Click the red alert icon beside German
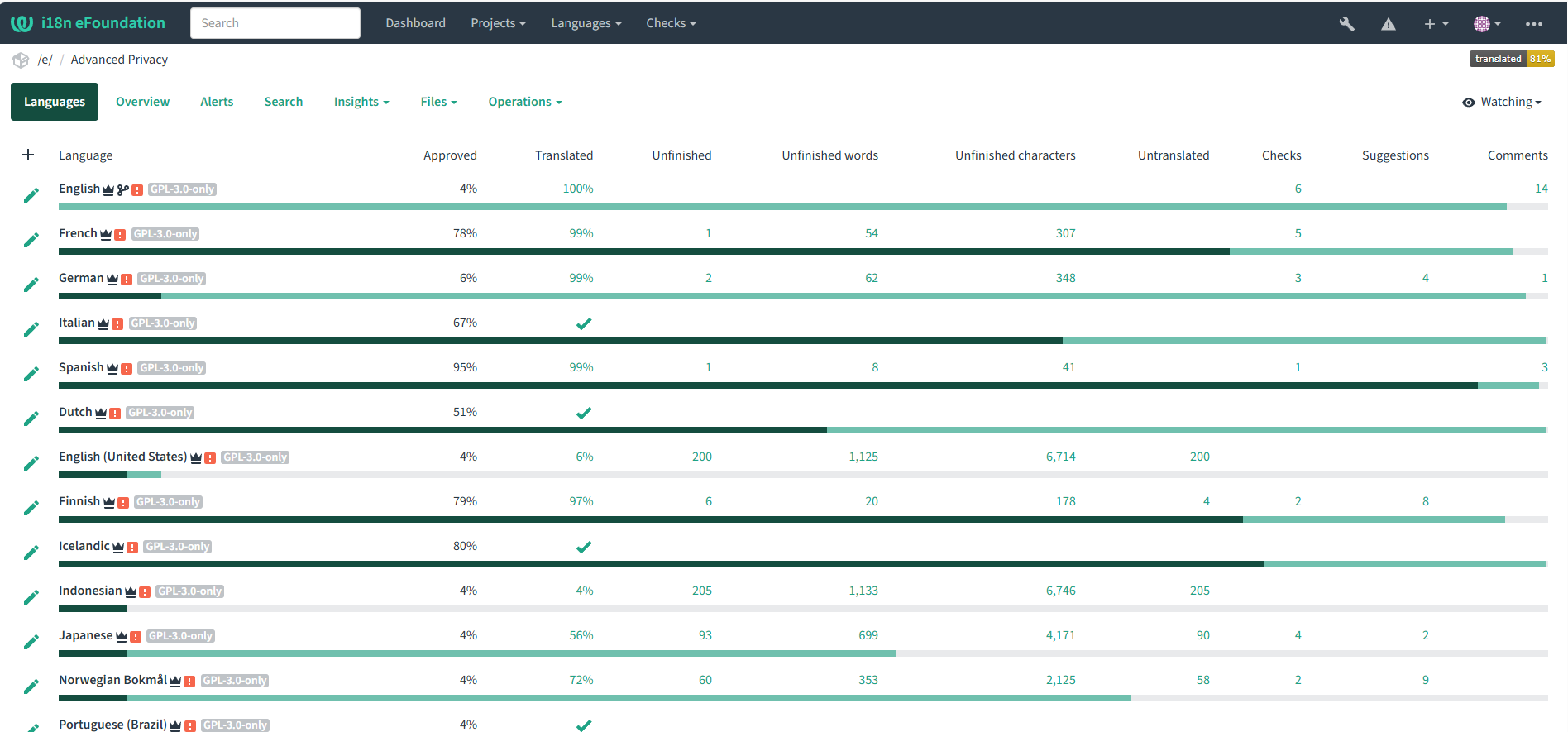Screen dimensions: 1568x732 point(127,280)
